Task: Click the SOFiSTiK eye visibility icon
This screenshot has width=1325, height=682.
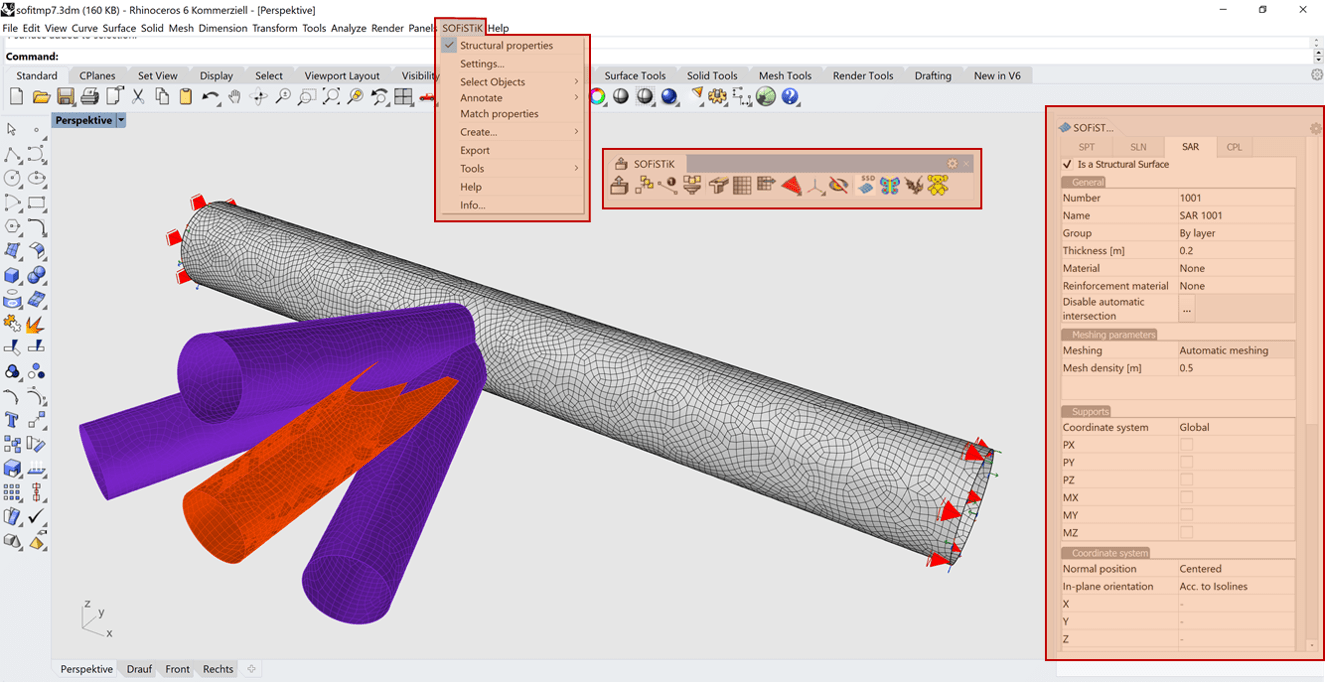Action: point(839,185)
